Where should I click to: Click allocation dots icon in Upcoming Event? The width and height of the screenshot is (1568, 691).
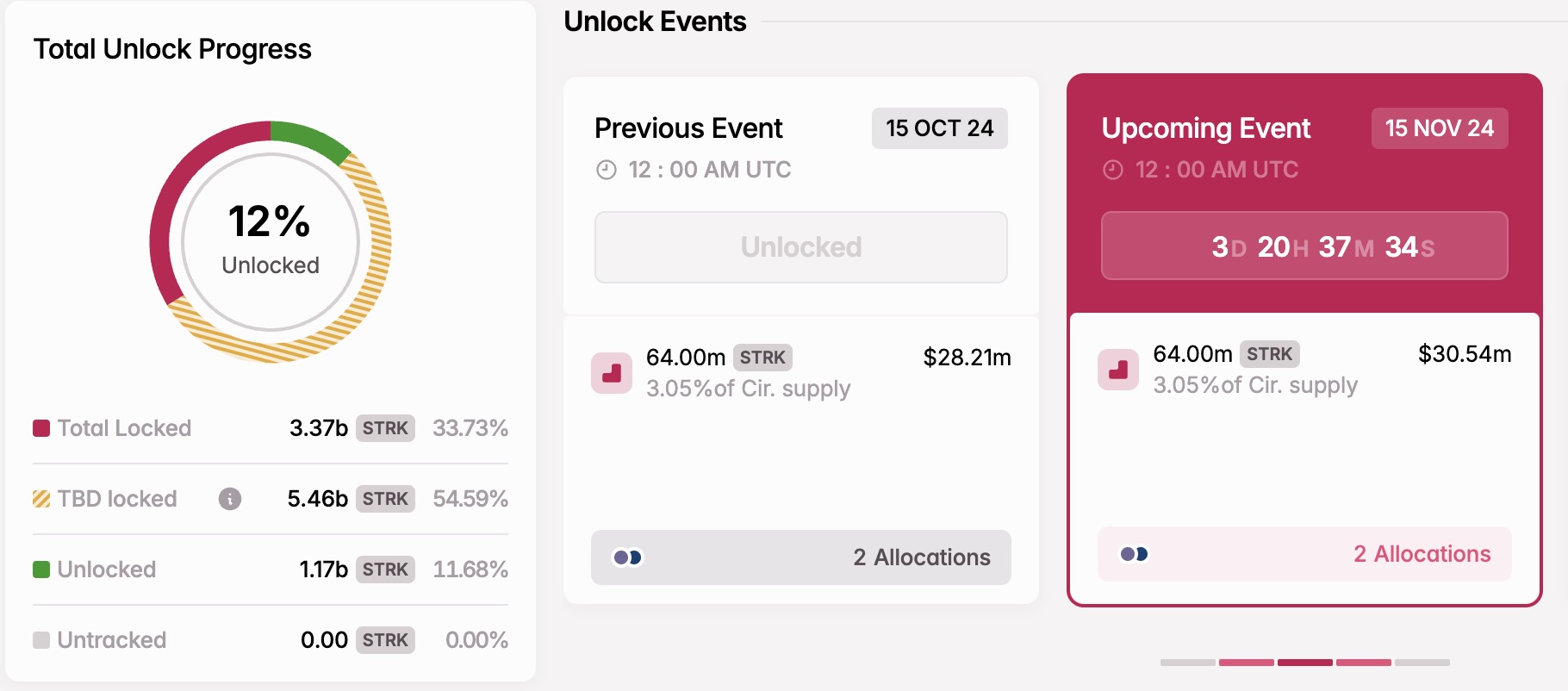point(1134,554)
